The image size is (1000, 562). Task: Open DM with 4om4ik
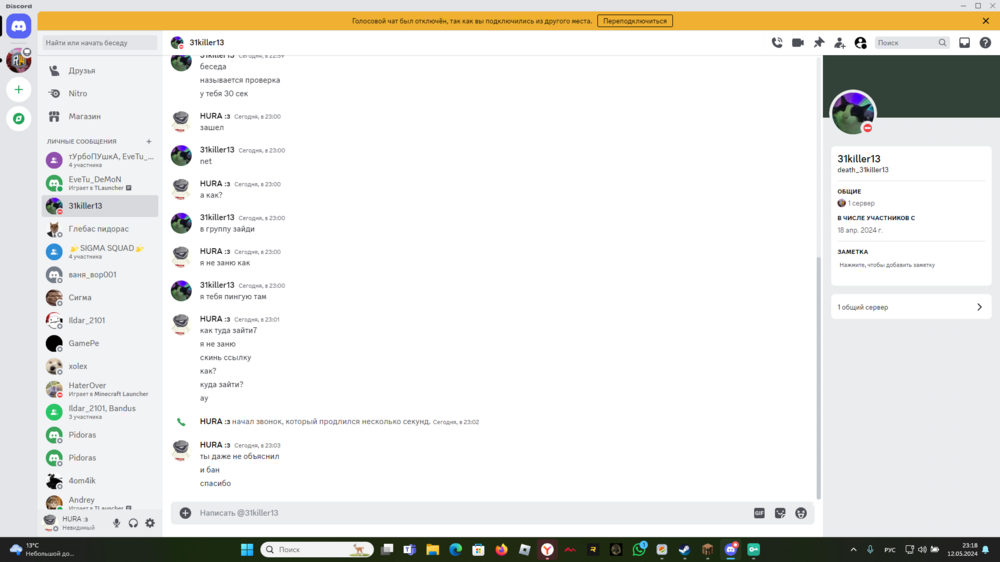[x=99, y=481]
